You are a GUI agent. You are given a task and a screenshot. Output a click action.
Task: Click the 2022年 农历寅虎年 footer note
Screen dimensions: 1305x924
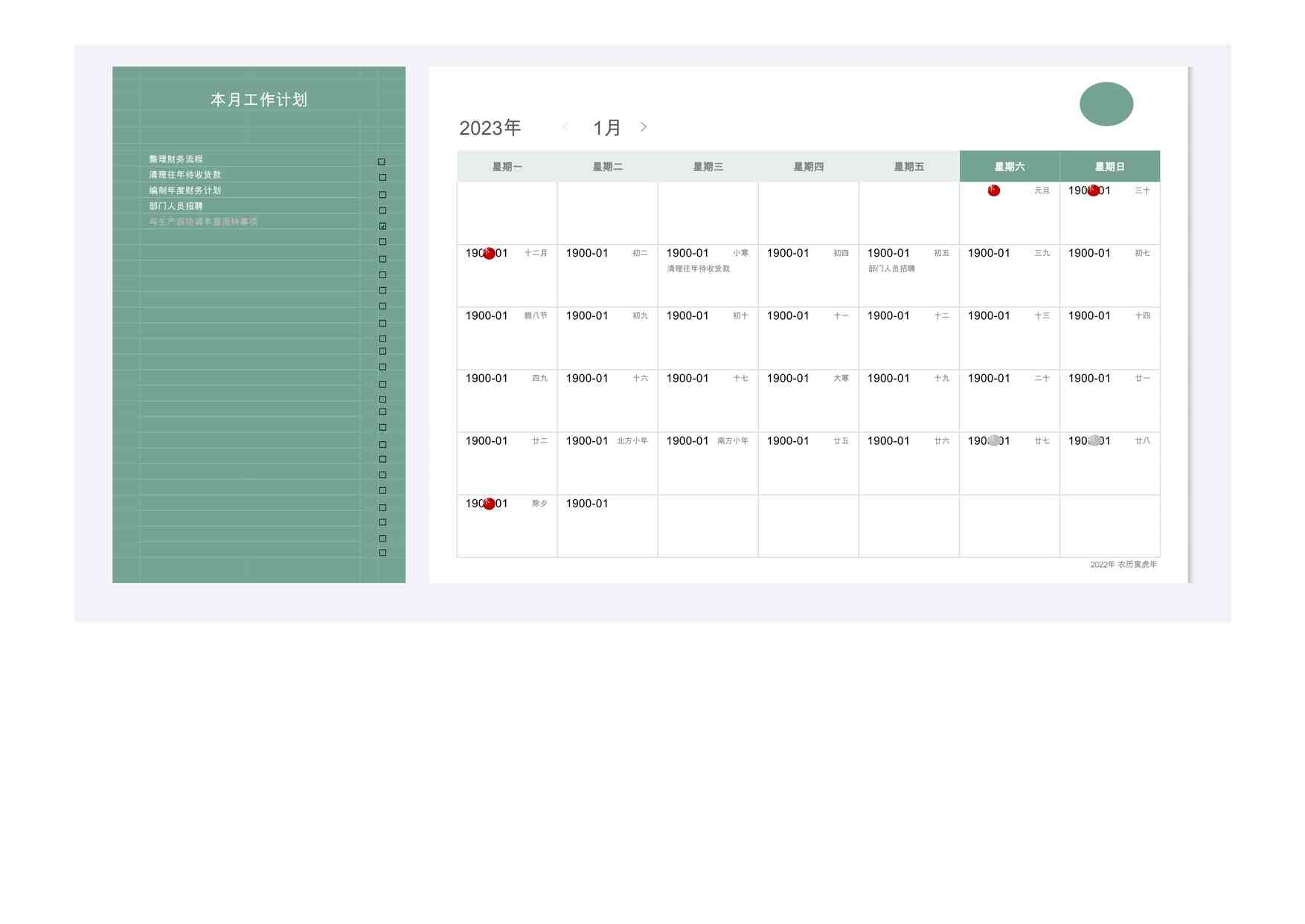pos(1123,565)
